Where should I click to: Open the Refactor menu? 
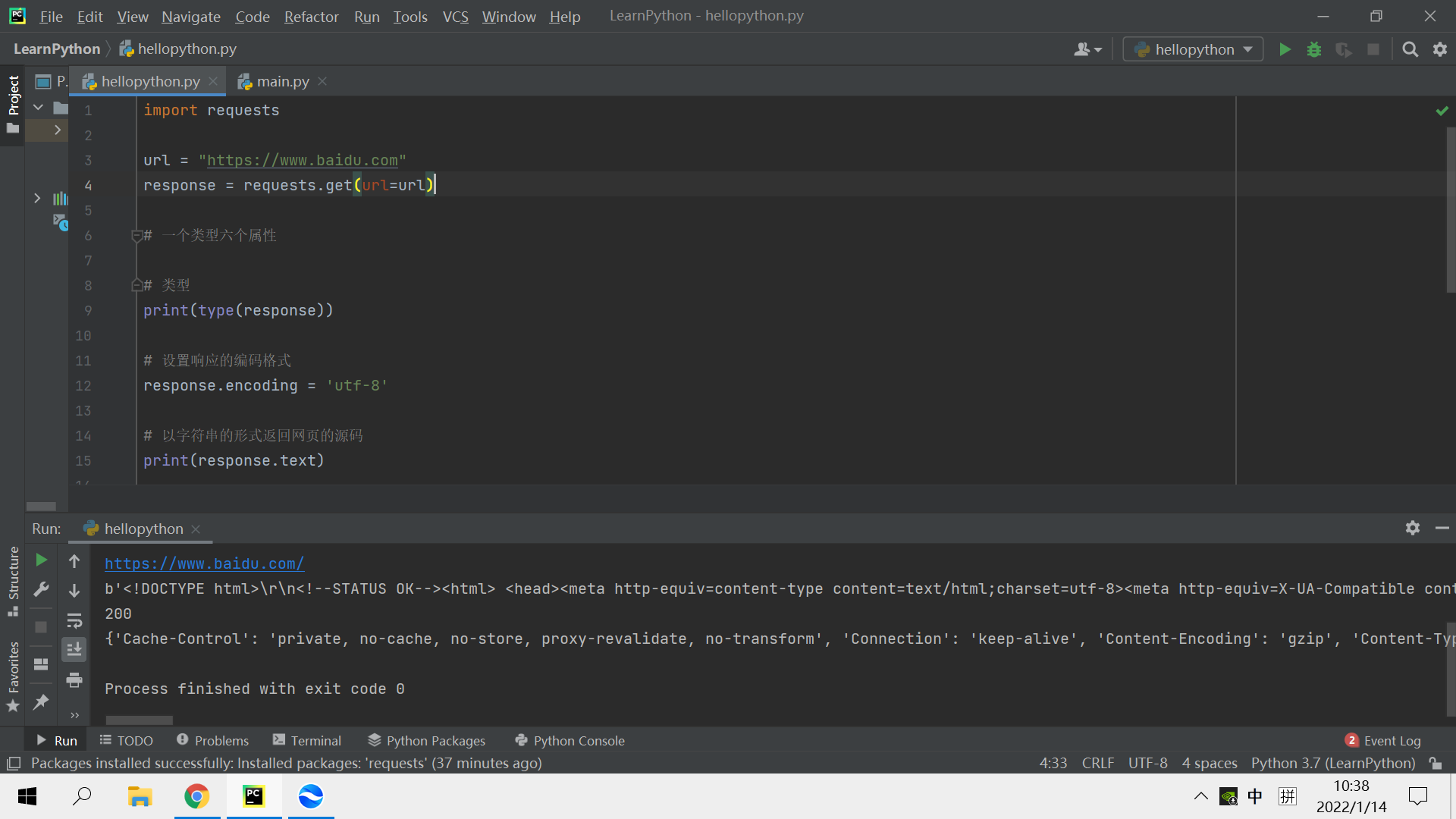coord(311,16)
